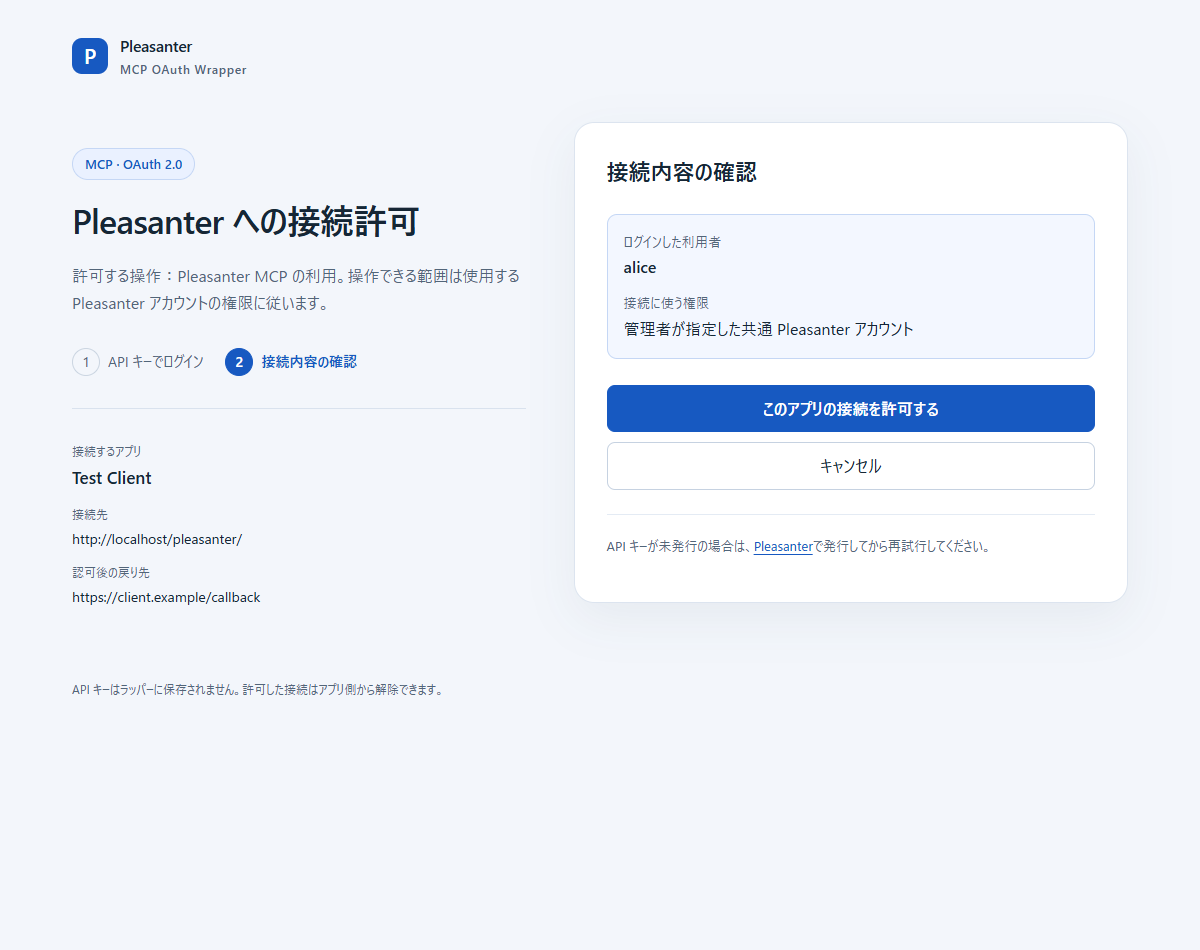Cancel the connection with キャンセル button
Viewport: 1200px width, 950px height.
pyautogui.click(x=851, y=466)
